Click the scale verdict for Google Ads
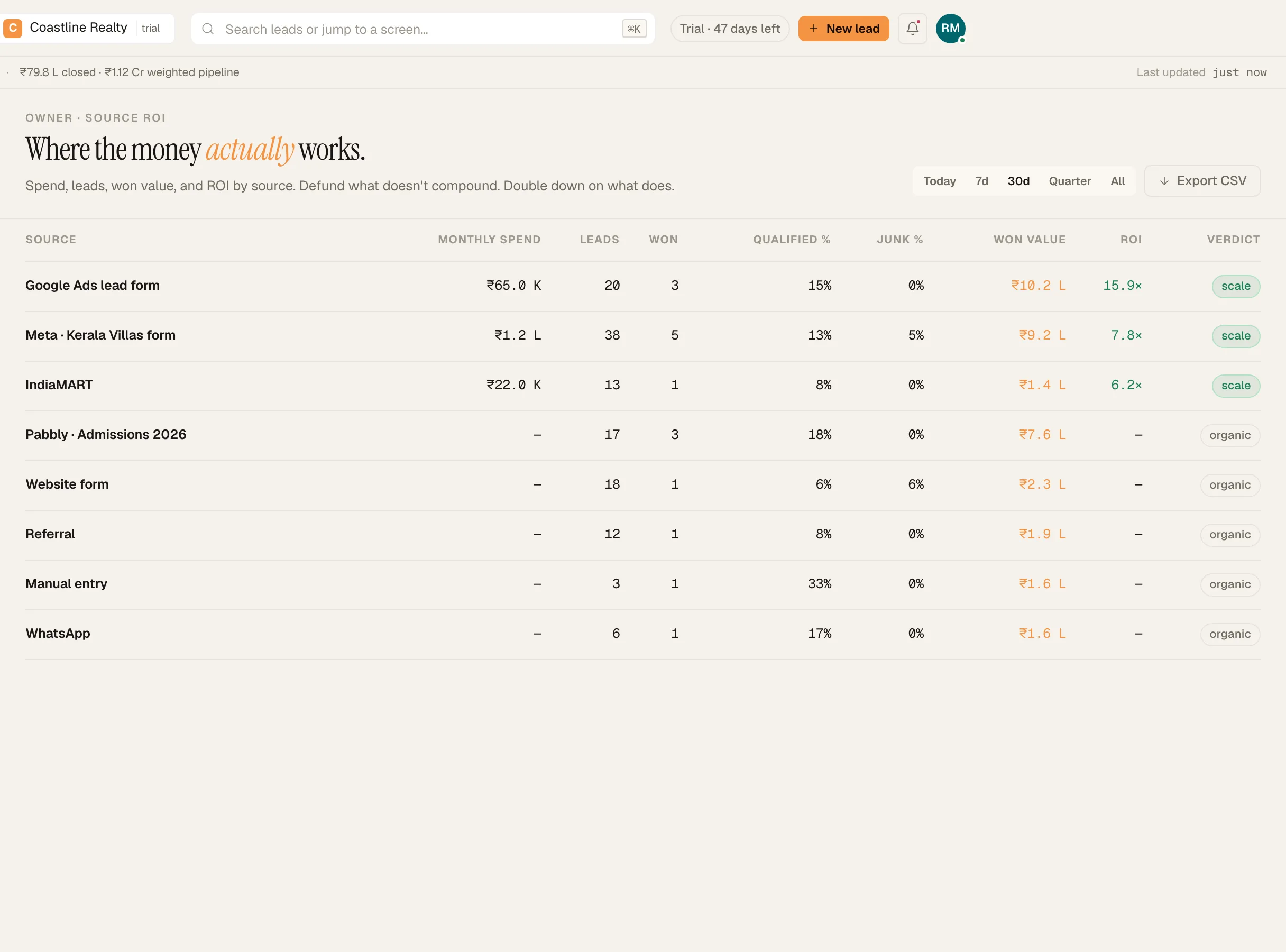Screen dimensions: 1286x952 point(1236,287)
